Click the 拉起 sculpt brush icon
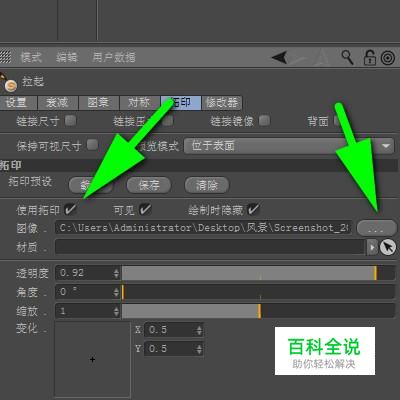400x400 pixels. [x=8, y=82]
